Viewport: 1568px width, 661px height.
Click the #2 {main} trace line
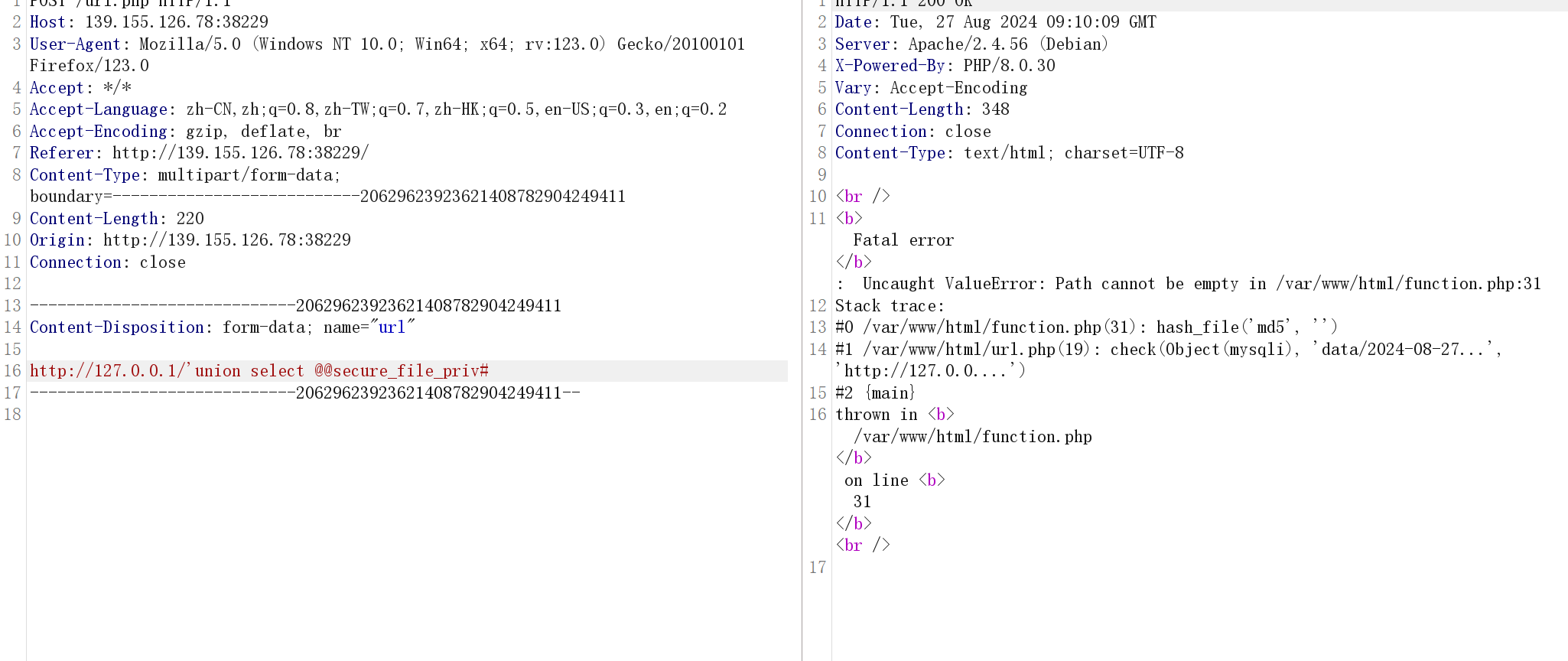pos(875,393)
